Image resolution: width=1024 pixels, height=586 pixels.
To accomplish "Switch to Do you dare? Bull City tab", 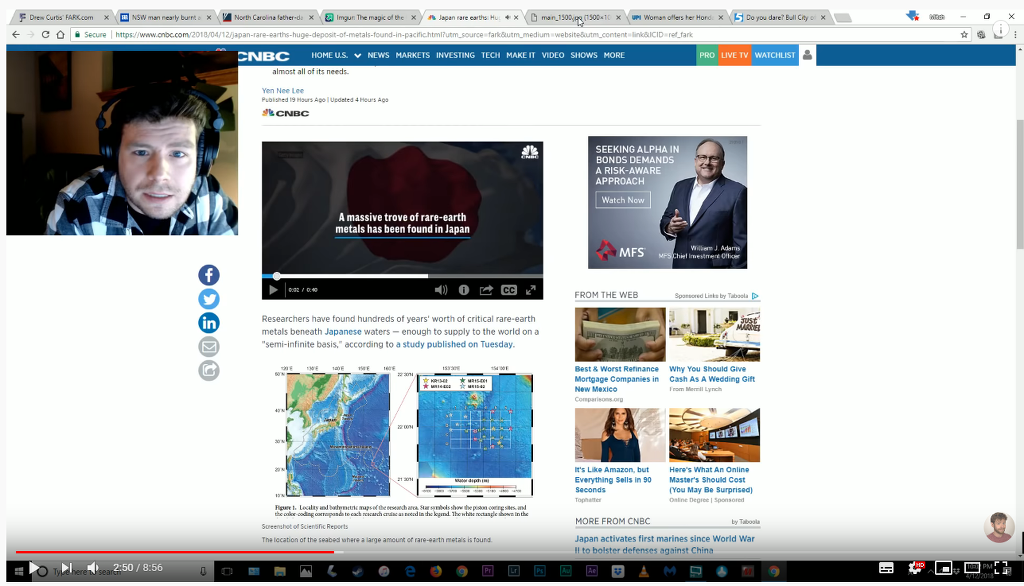I will (x=779, y=18).
